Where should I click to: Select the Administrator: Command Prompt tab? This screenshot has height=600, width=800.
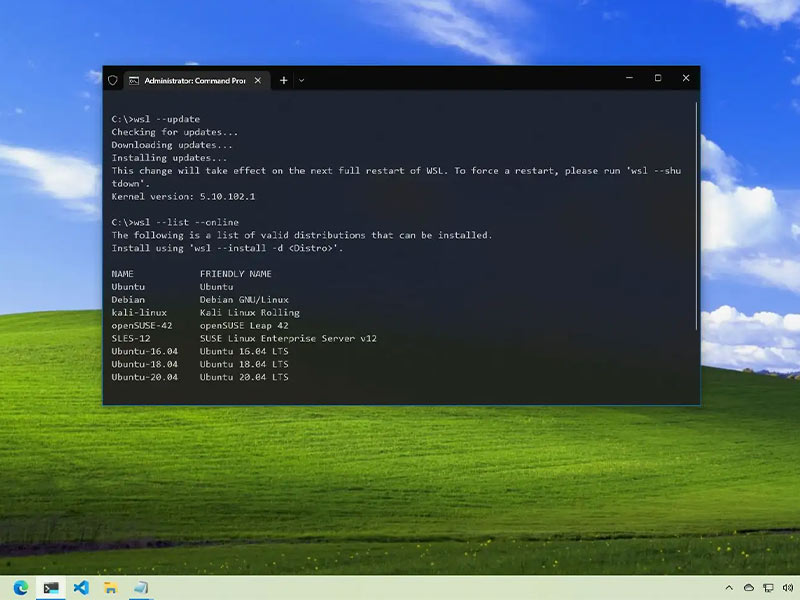coord(196,81)
